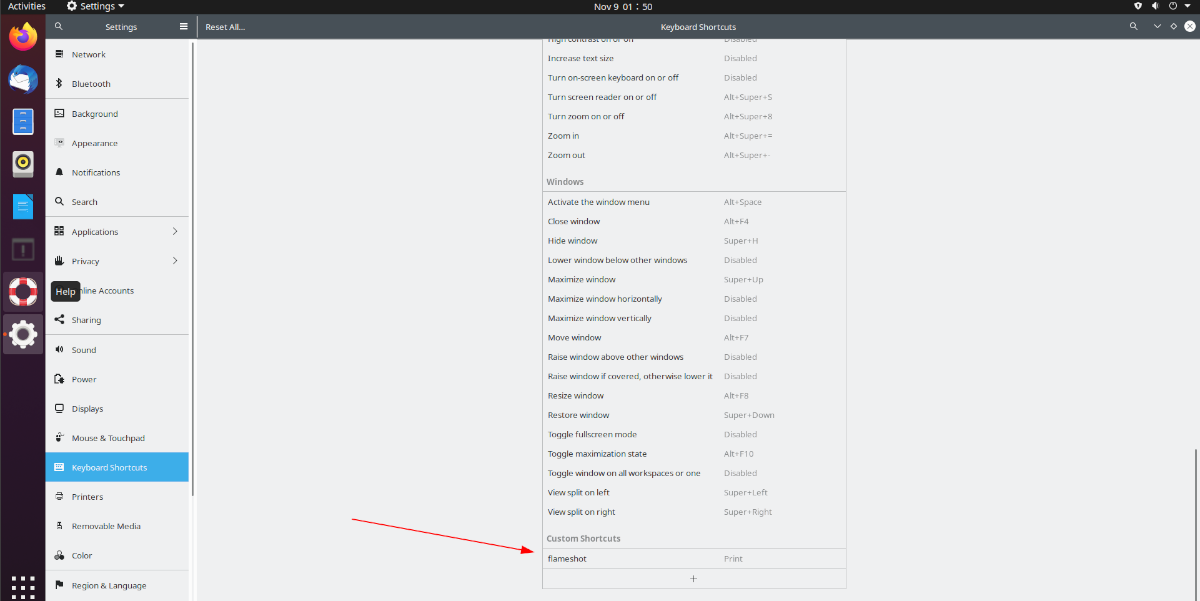Open the Settings app menu in top bar
Image resolution: width=1200 pixels, height=601 pixels.
click(x=95, y=6)
